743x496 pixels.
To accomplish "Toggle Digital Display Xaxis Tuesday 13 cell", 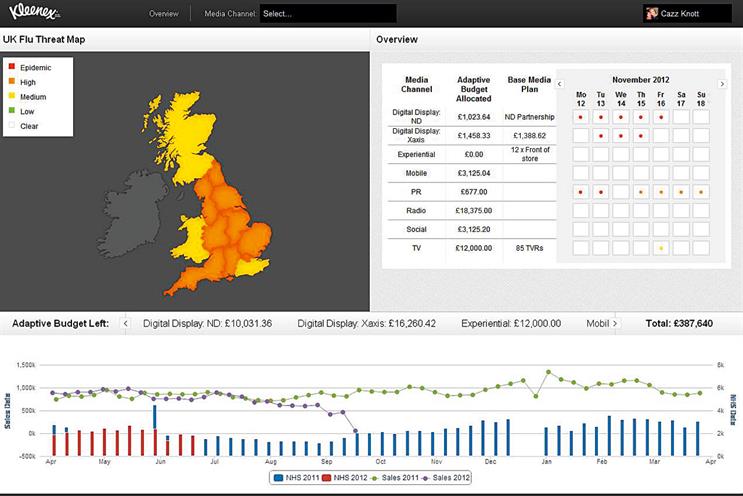I will click(601, 136).
